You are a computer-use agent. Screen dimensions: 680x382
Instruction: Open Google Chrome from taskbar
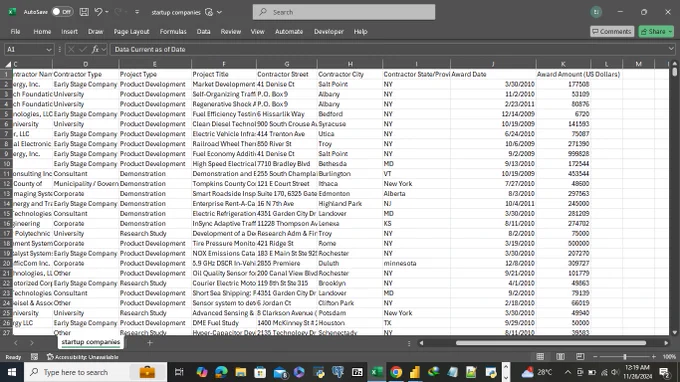tap(396, 372)
